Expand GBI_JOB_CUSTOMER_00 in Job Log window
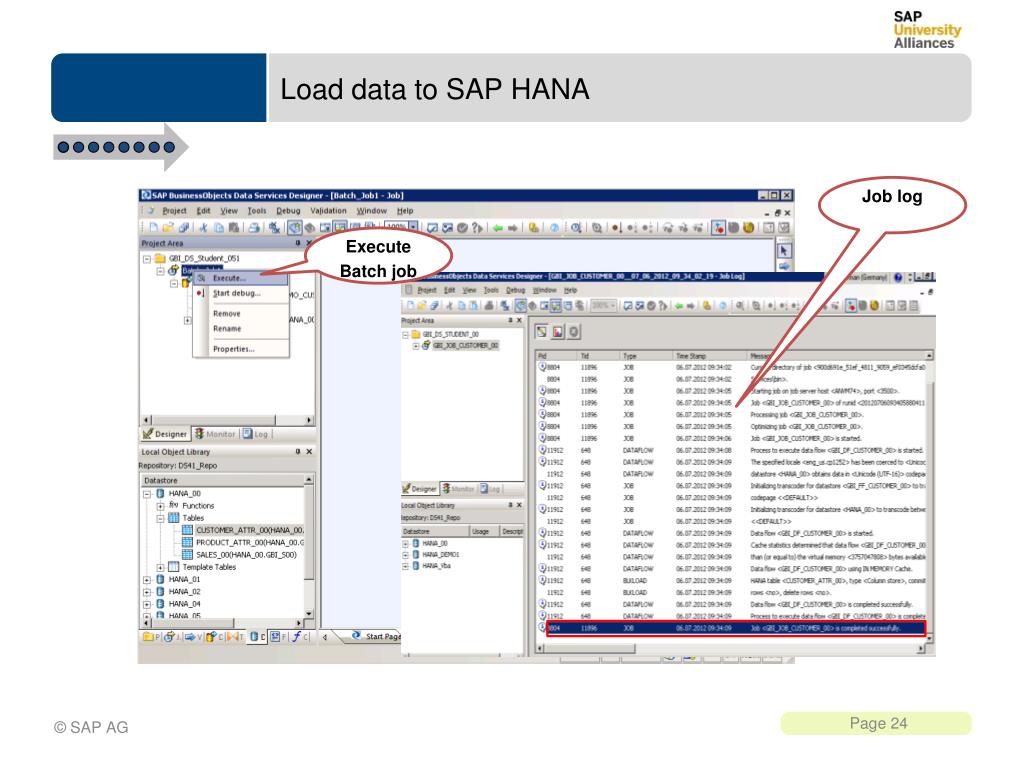 click(416, 346)
